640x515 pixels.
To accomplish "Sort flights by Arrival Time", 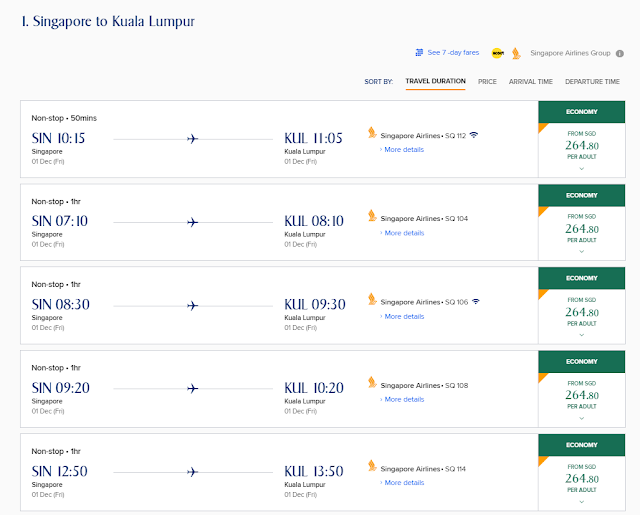I will (x=531, y=81).
